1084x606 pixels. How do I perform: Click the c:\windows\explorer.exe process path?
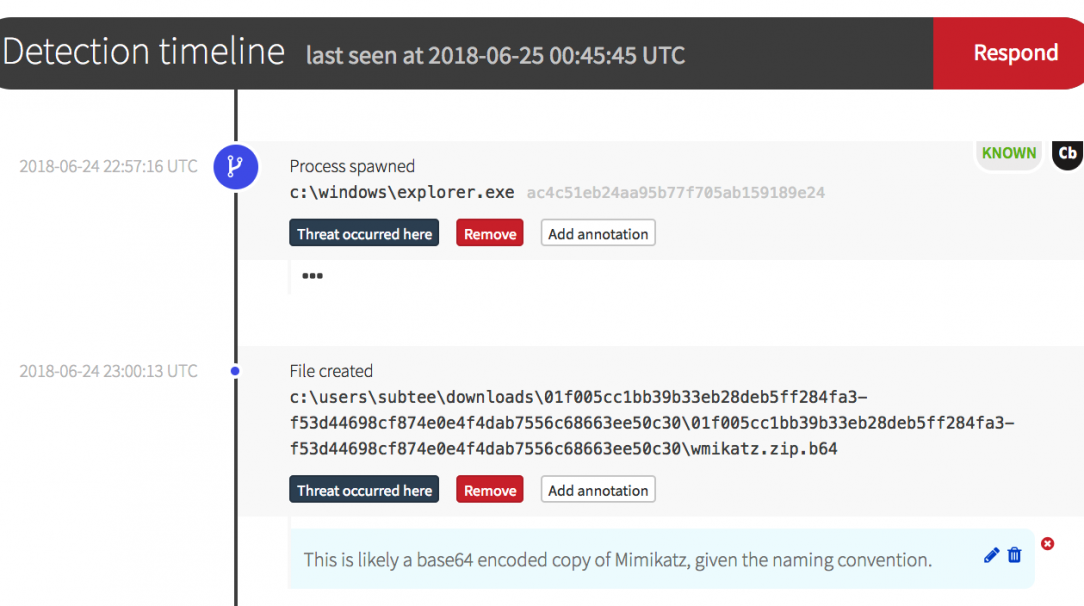pyautogui.click(x=402, y=193)
